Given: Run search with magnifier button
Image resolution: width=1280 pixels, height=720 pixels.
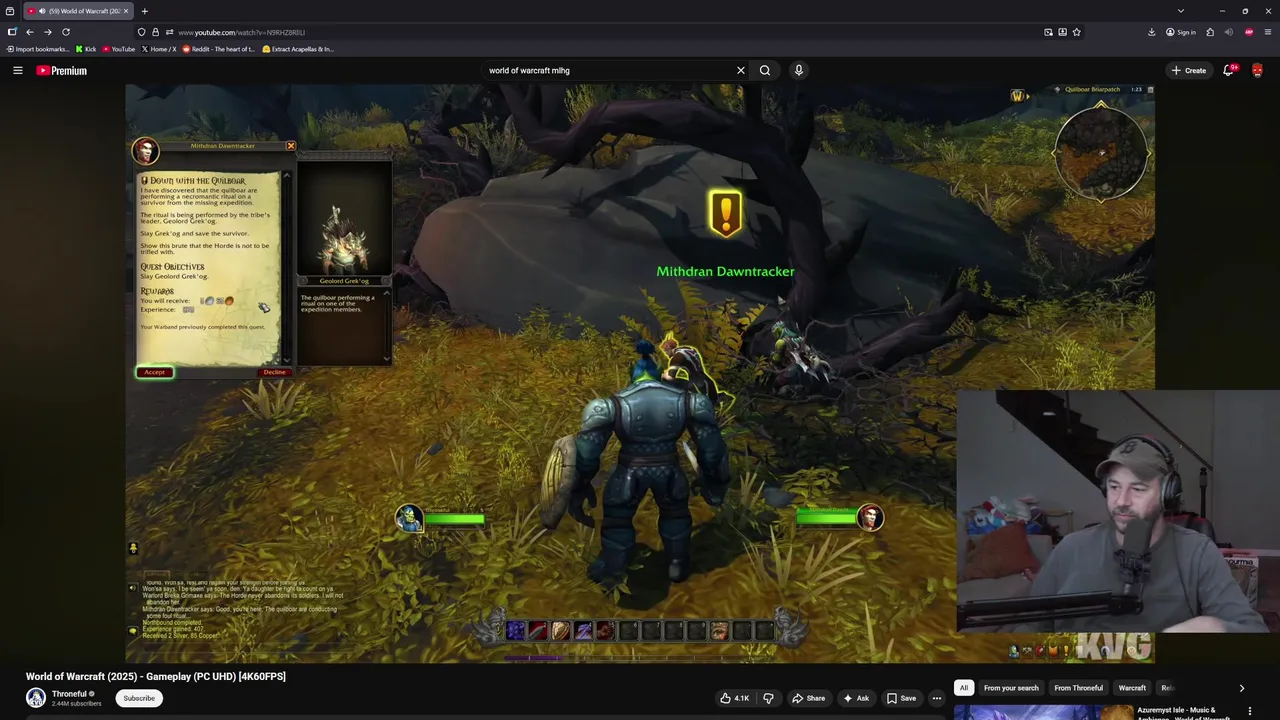Looking at the screenshot, I should coord(765,70).
